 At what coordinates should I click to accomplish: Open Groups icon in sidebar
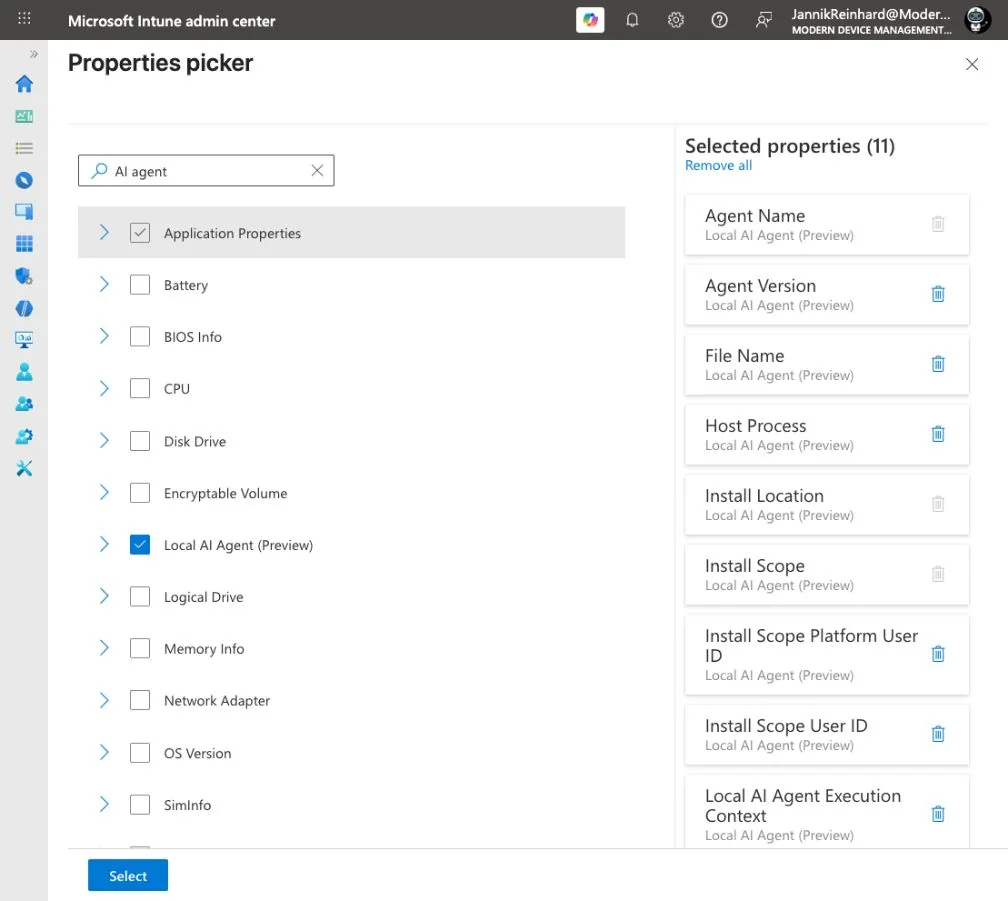coord(24,404)
